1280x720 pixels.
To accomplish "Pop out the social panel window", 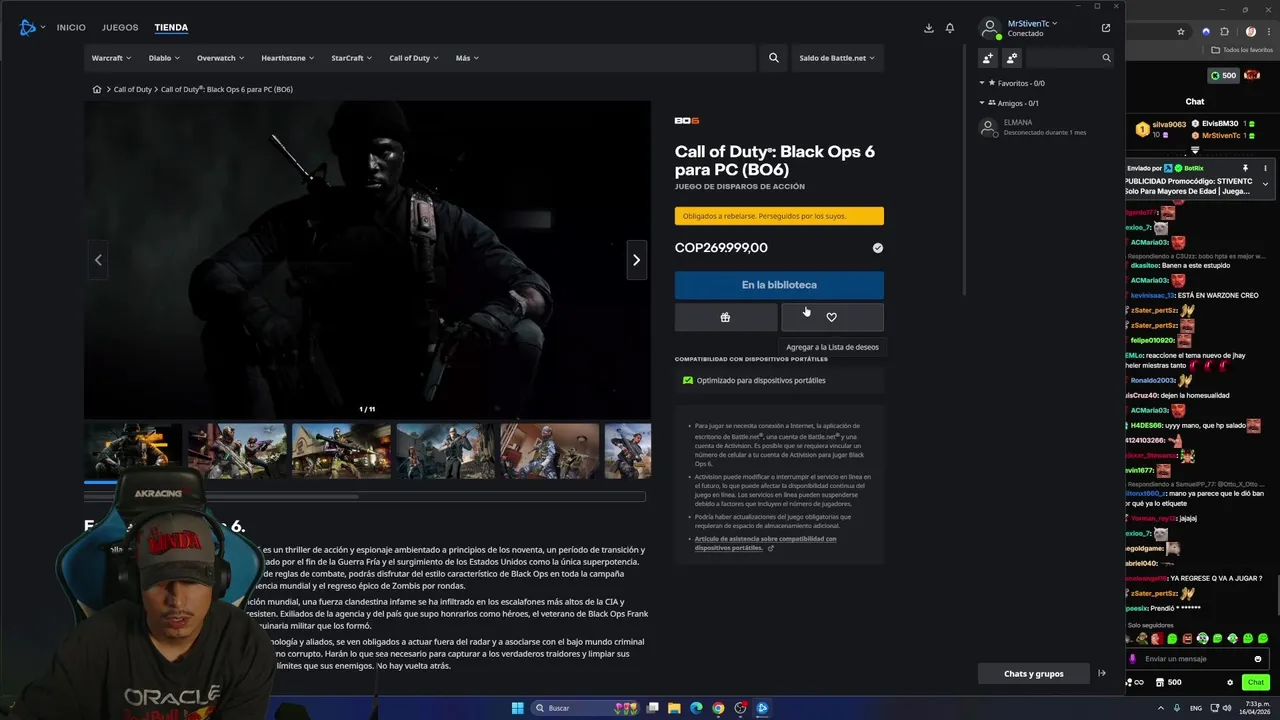I will [1106, 28].
